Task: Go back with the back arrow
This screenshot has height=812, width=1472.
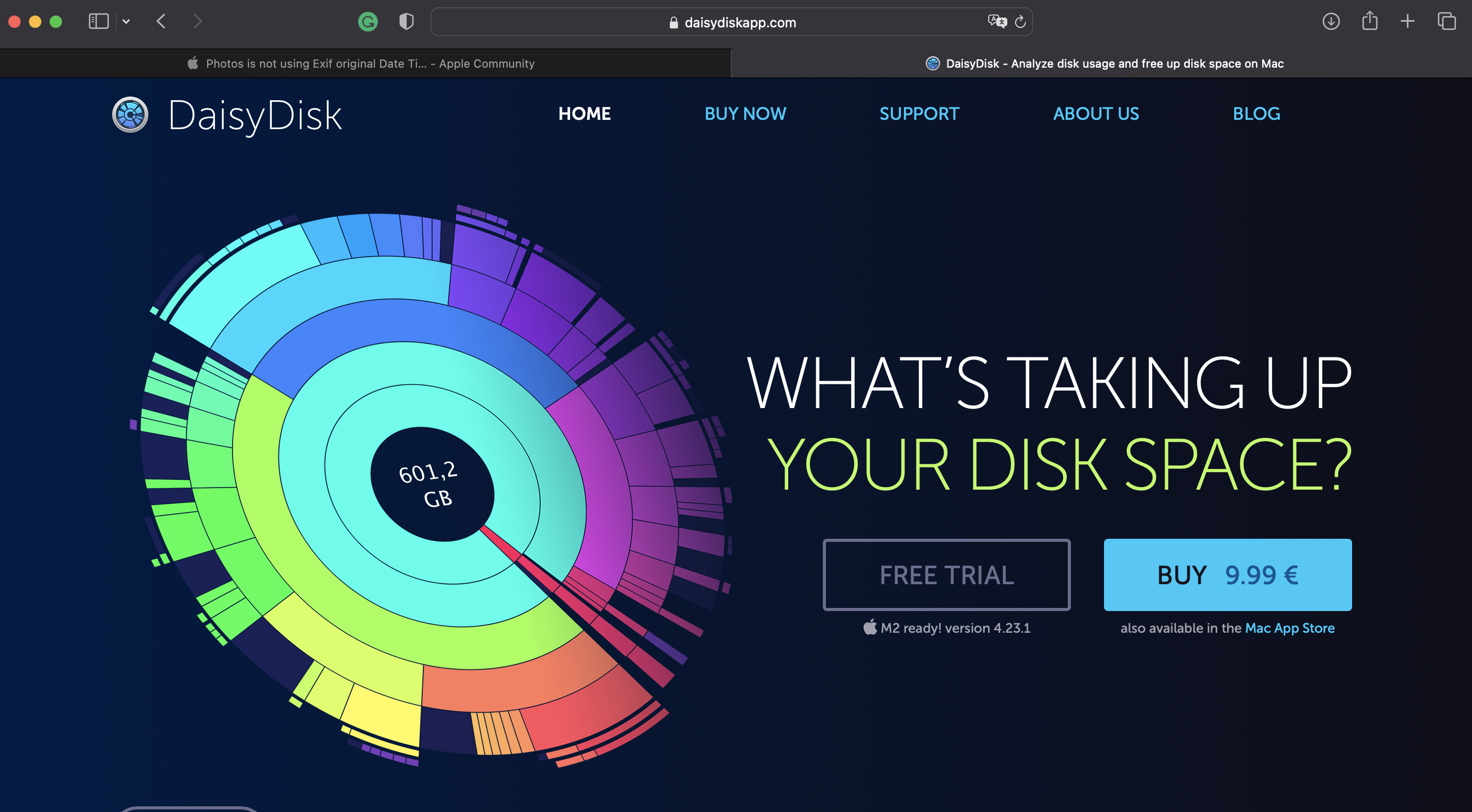Action: tap(161, 22)
